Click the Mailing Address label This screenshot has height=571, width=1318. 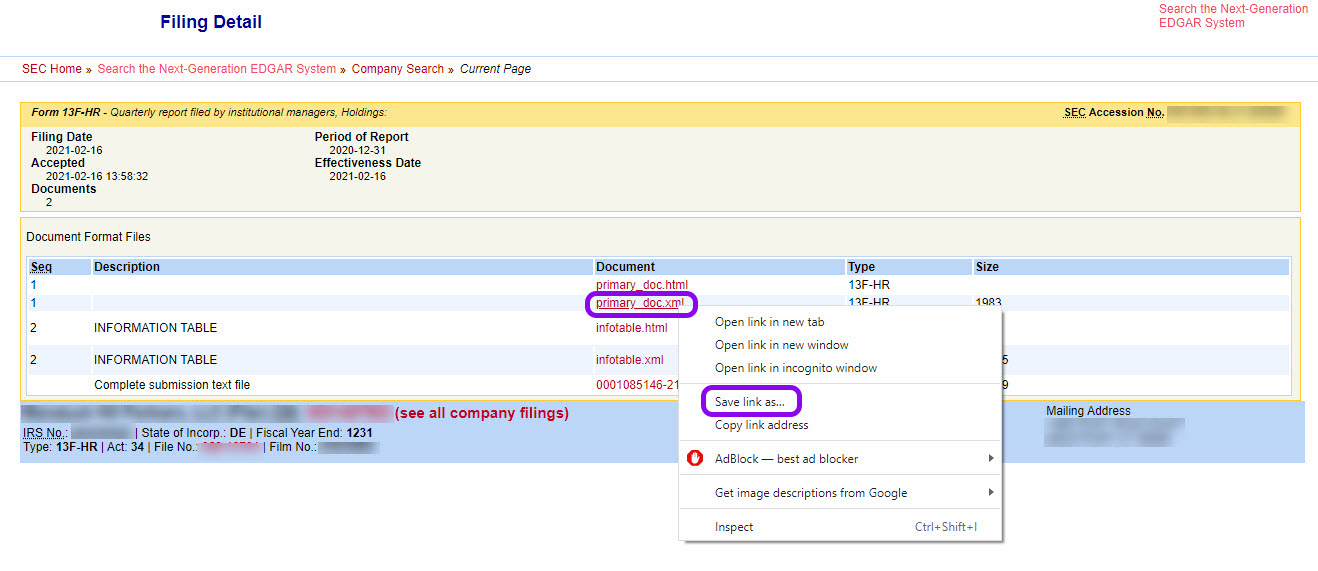click(x=1088, y=411)
